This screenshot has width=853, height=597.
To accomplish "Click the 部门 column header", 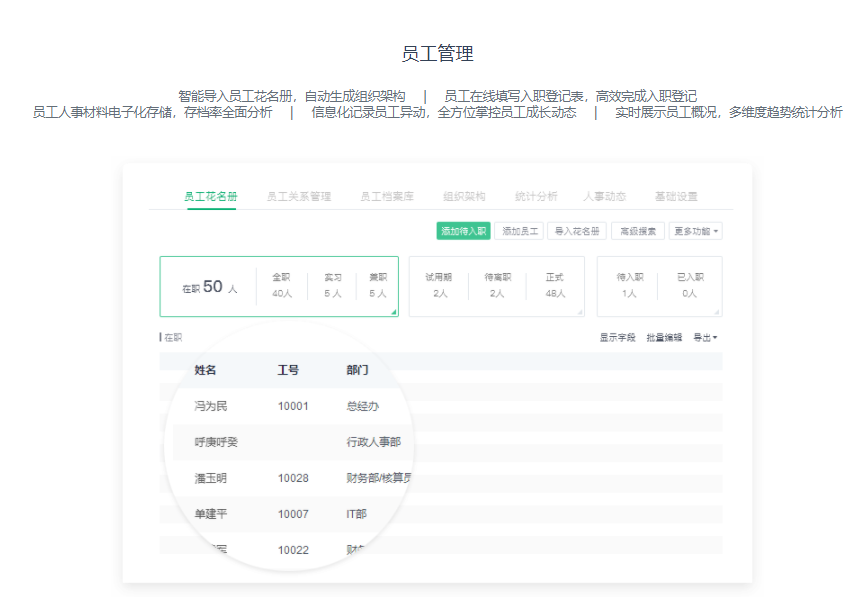I will point(357,371).
